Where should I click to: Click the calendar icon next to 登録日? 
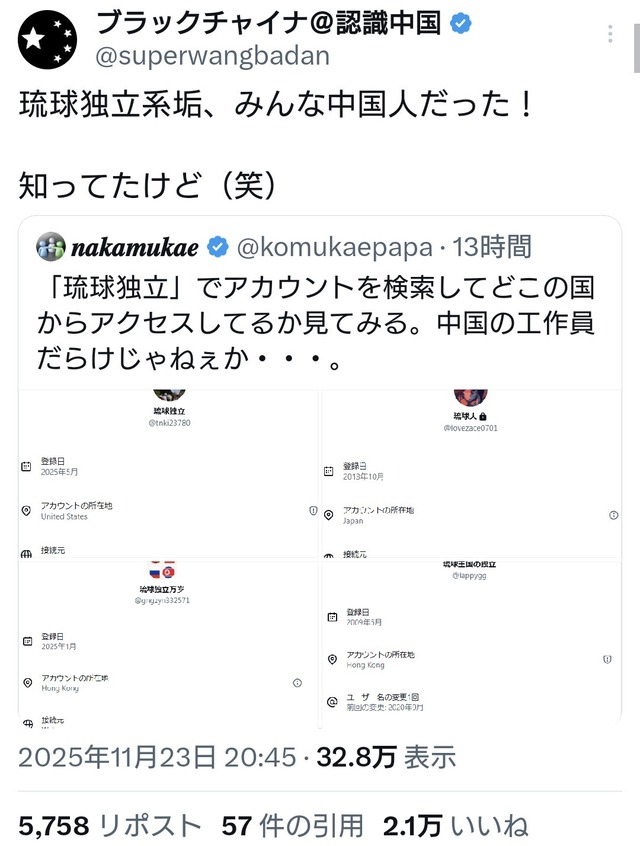(25, 467)
